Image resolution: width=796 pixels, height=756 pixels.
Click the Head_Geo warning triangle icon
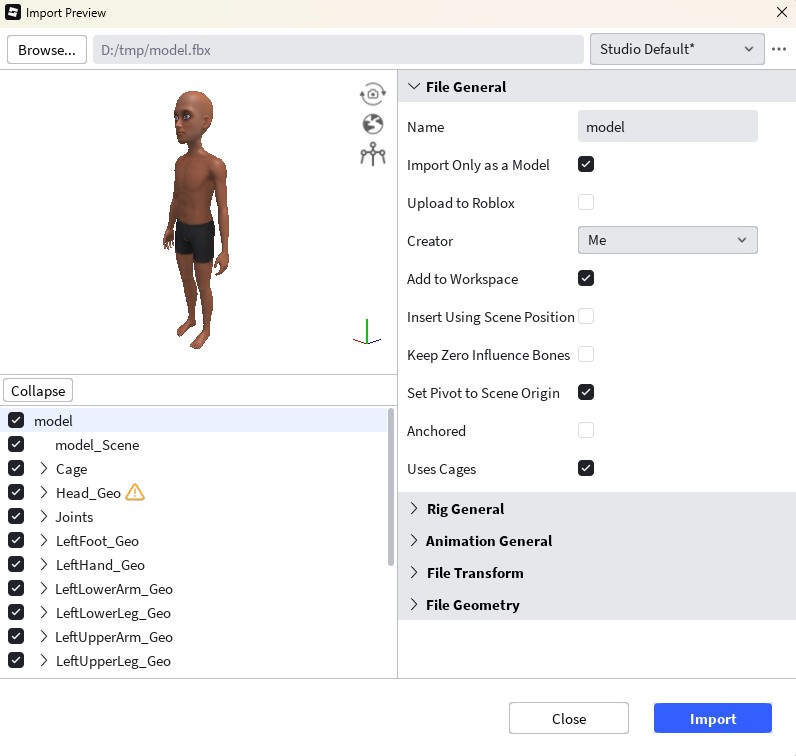pos(135,492)
